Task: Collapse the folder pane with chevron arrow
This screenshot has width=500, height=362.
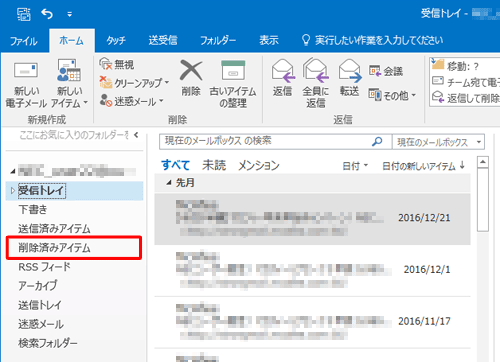Action: [x=136, y=135]
